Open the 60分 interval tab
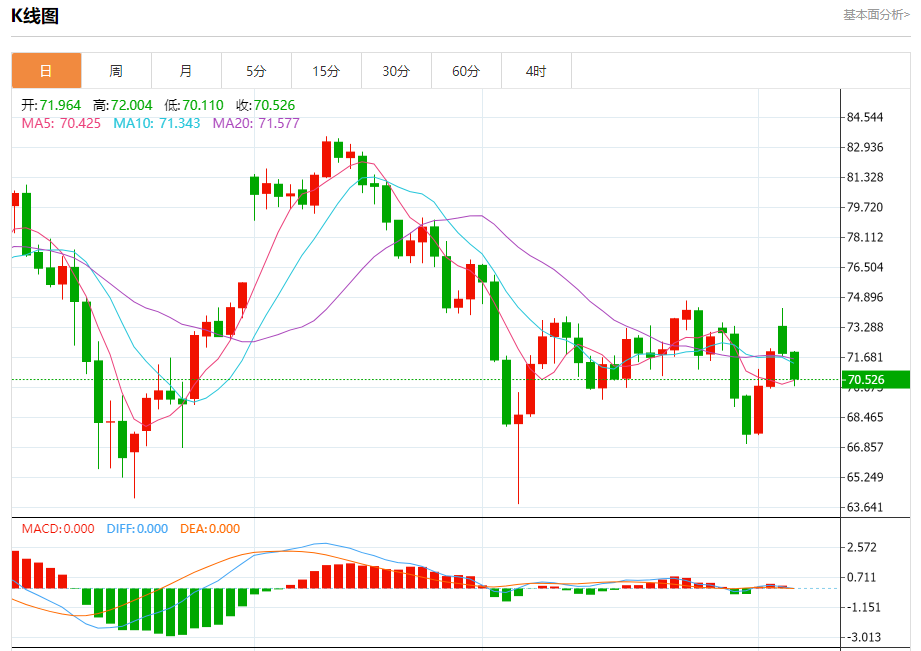The height and width of the screenshot is (651, 921). click(x=466, y=71)
